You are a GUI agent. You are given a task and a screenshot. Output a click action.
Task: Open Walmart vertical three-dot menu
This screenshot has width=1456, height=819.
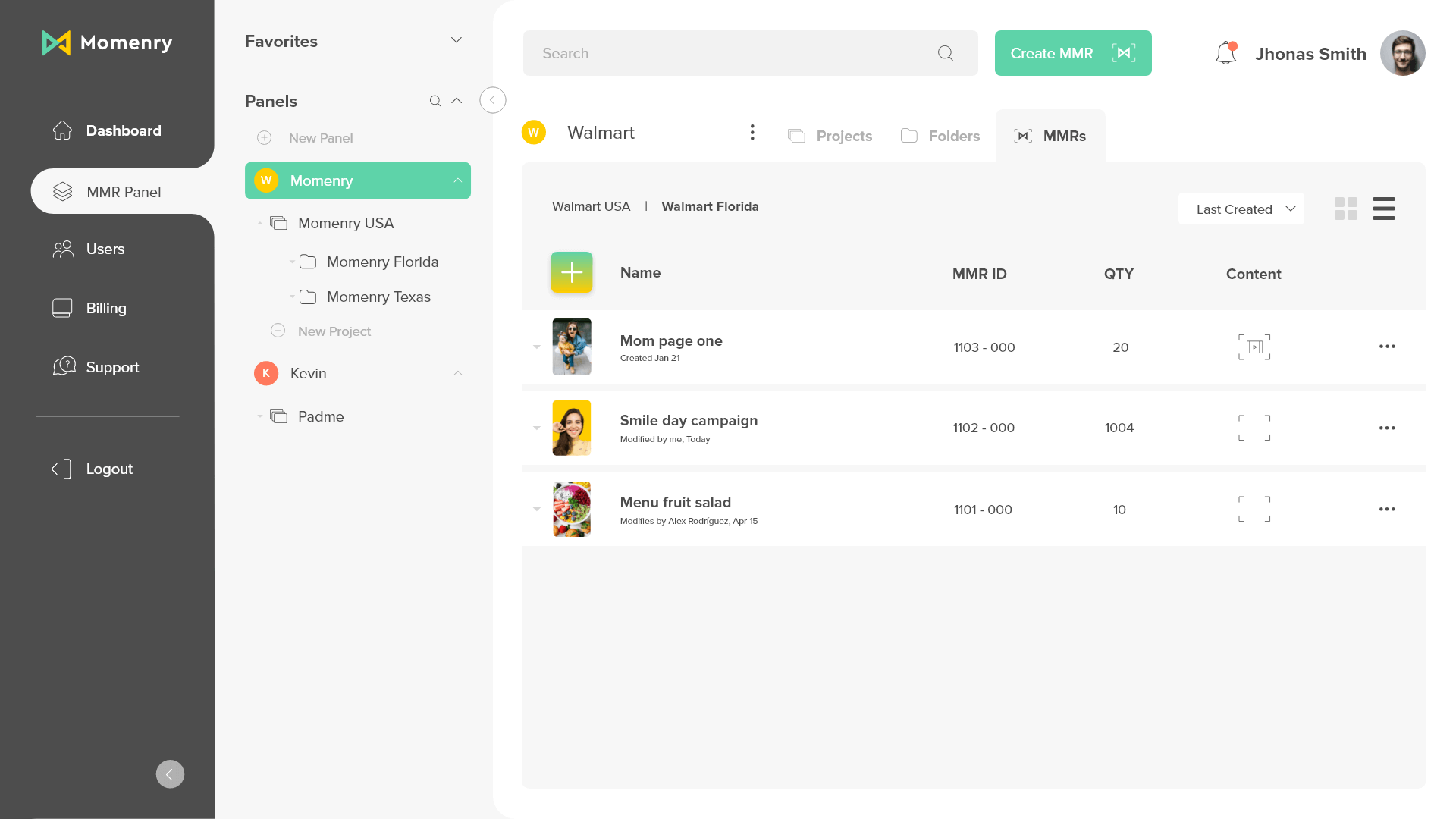point(752,133)
